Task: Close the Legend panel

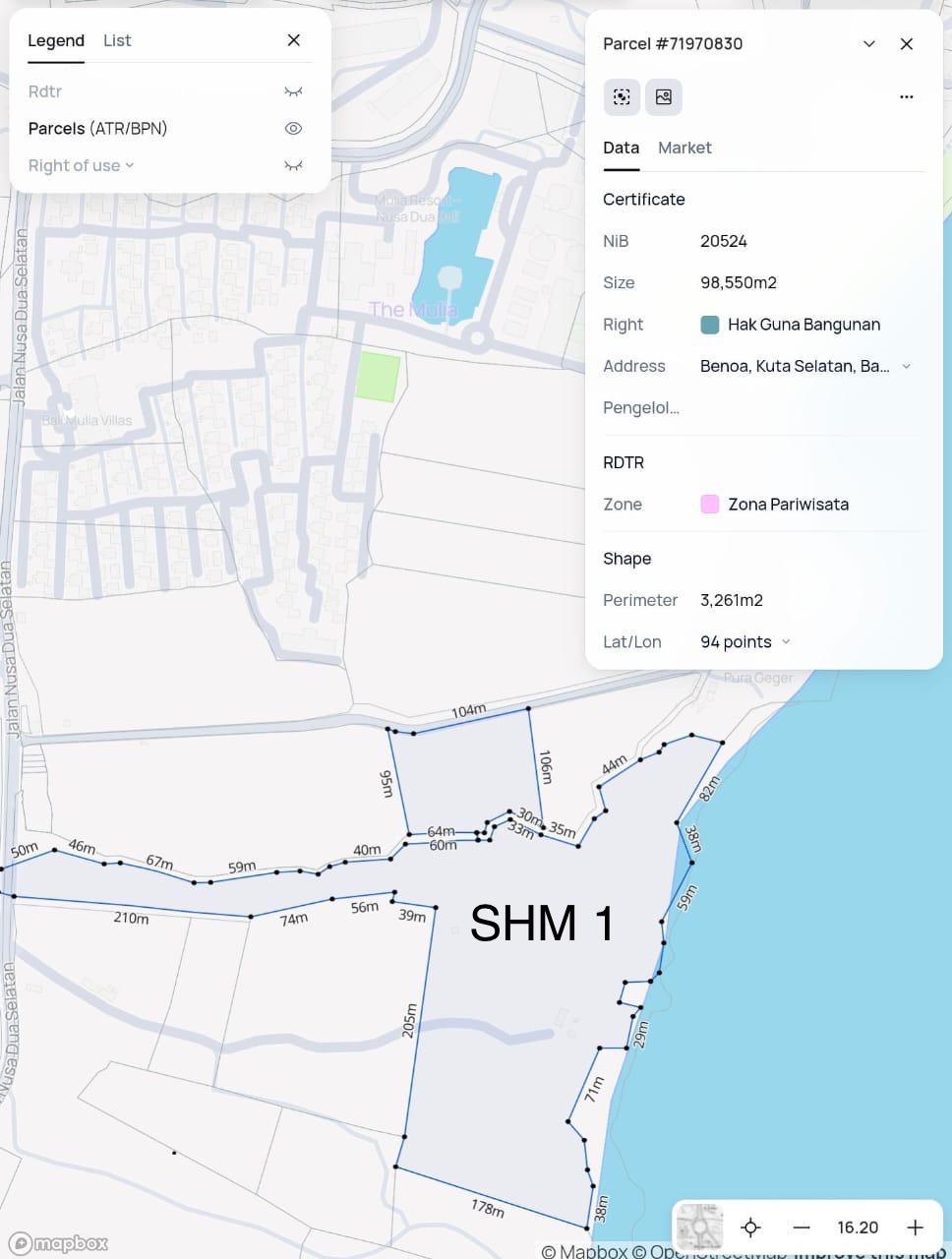Action: click(293, 40)
